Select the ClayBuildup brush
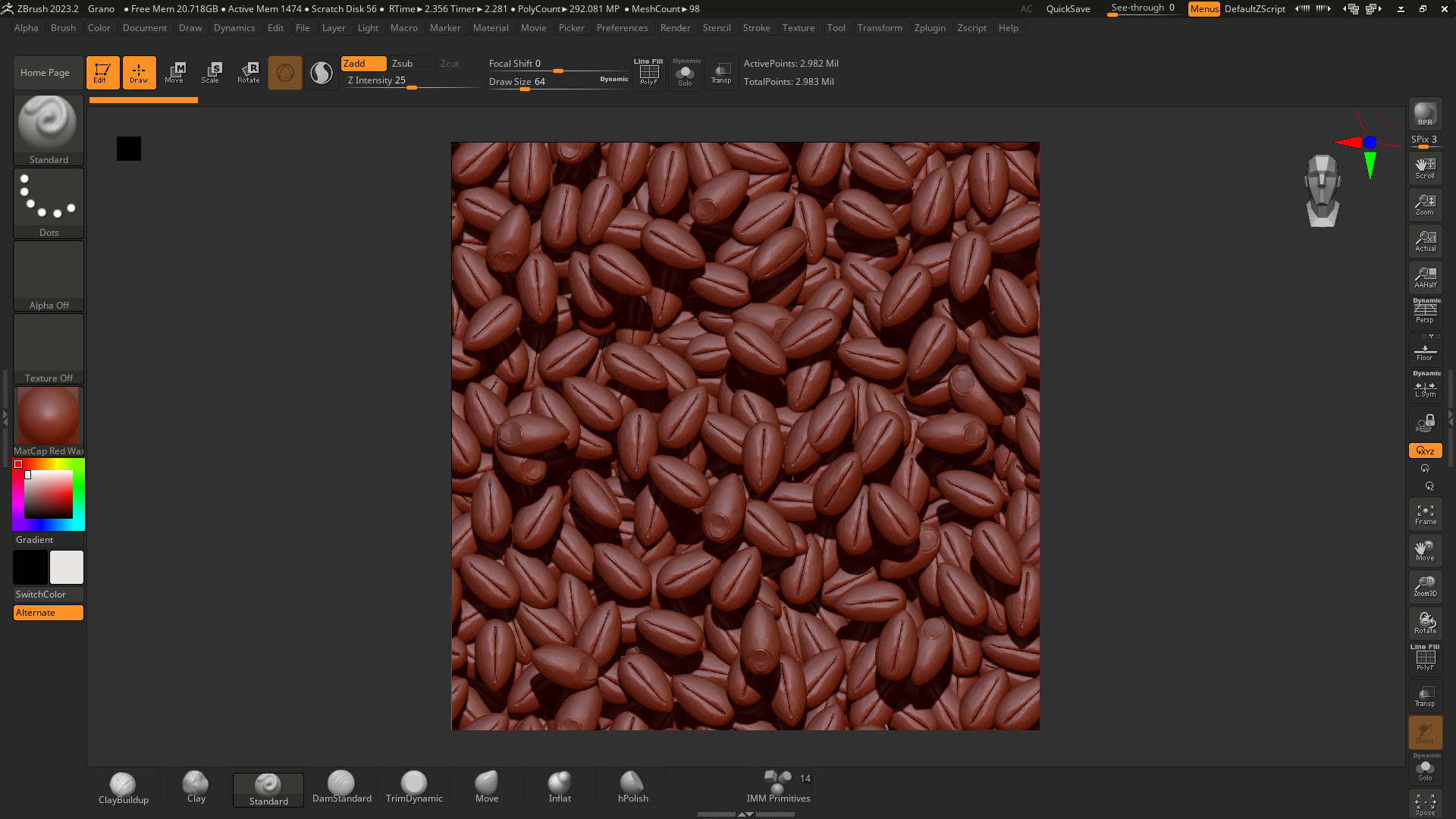This screenshot has width=1456, height=819. pos(123,787)
